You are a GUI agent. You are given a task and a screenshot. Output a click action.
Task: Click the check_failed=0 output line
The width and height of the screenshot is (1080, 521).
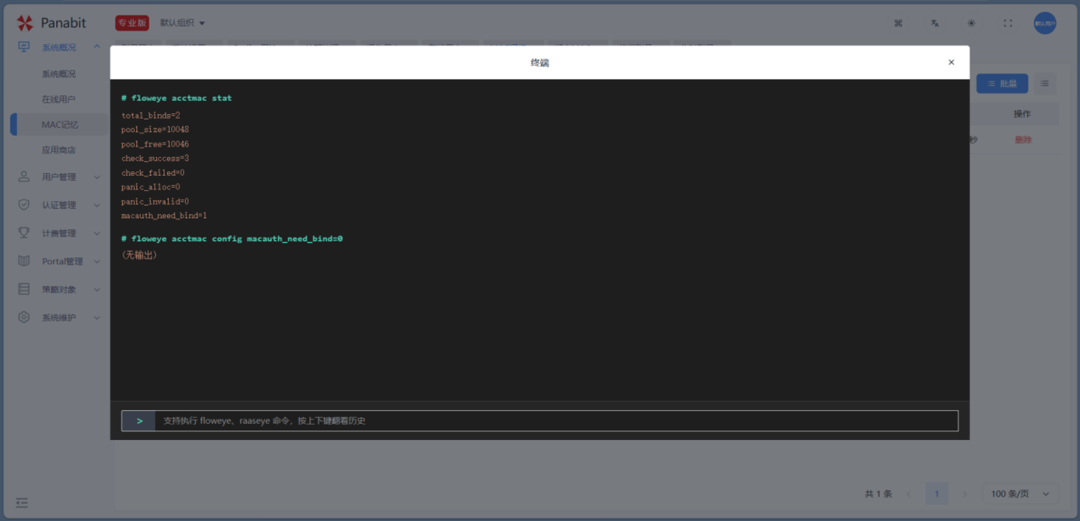[153, 173]
